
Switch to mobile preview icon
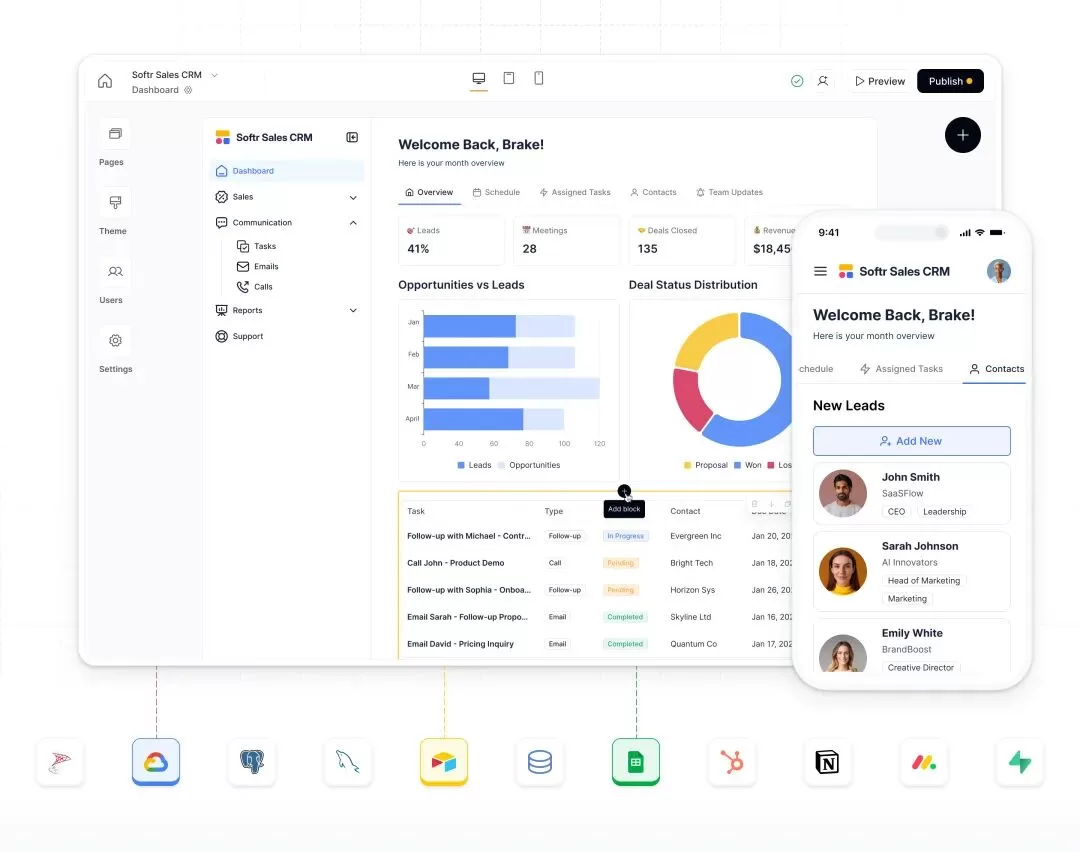[x=539, y=78]
